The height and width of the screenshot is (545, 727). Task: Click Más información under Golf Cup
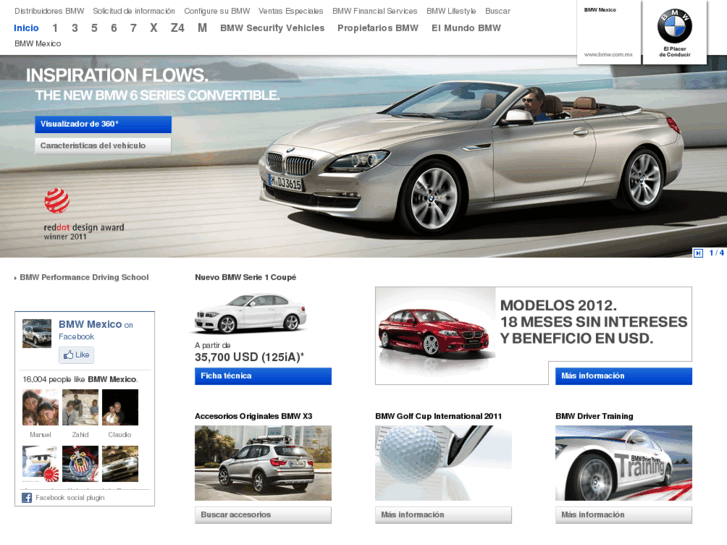pos(443,515)
